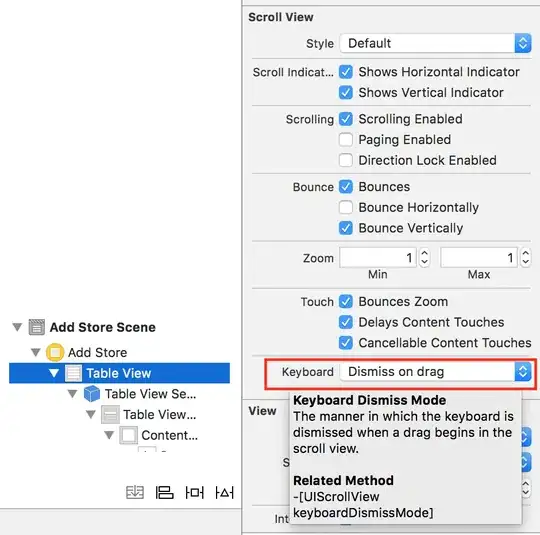
Task: Toggle the Bounce Horizontally checkbox
Action: pos(345,207)
